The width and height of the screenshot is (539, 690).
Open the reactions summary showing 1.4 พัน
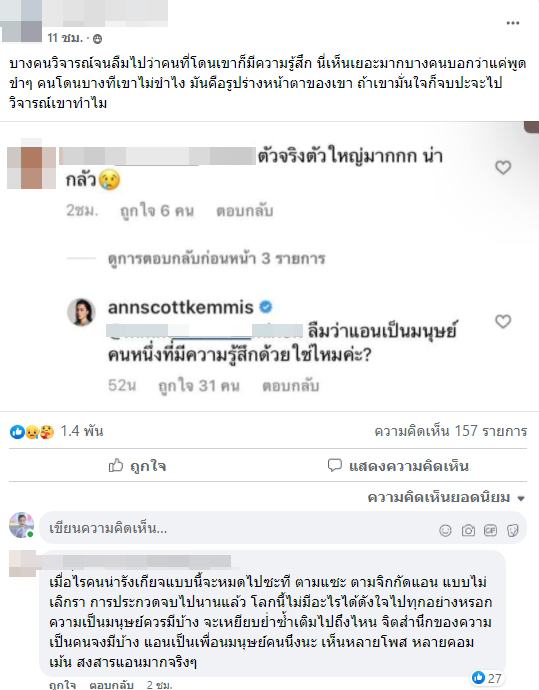57,431
